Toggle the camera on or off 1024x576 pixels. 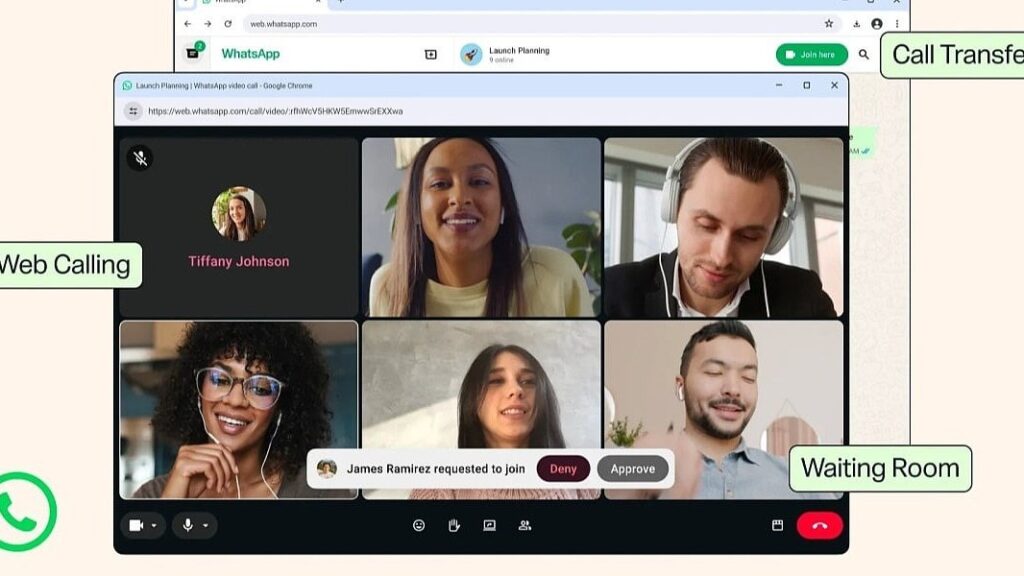(136, 526)
